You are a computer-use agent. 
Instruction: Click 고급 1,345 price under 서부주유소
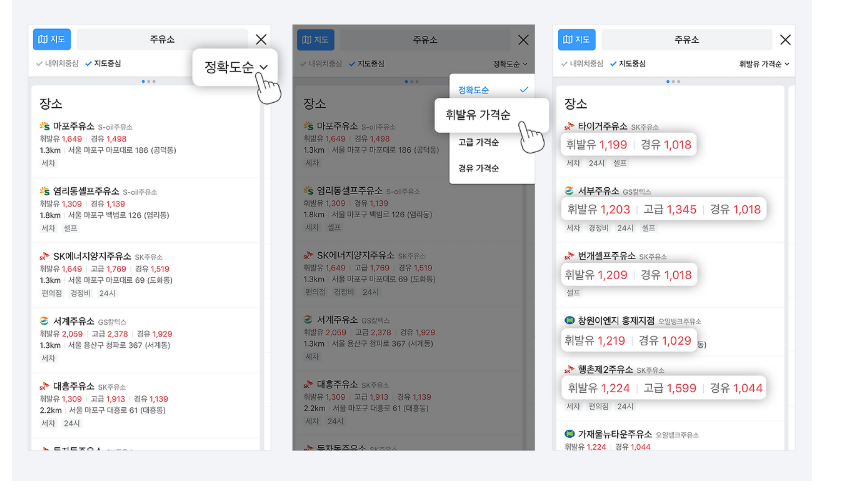(x=670, y=209)
